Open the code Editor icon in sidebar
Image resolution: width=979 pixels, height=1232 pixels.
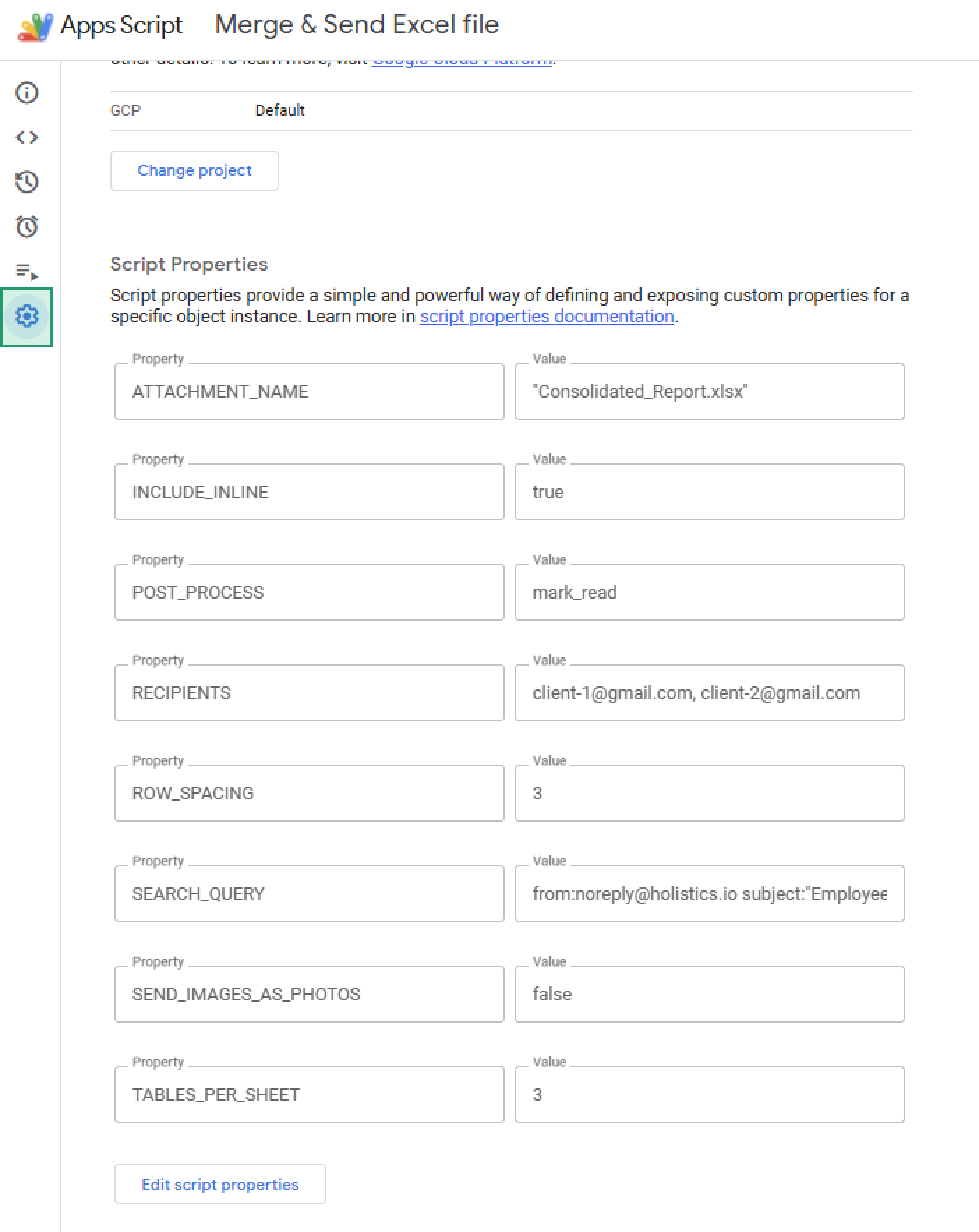coord(26,137)
